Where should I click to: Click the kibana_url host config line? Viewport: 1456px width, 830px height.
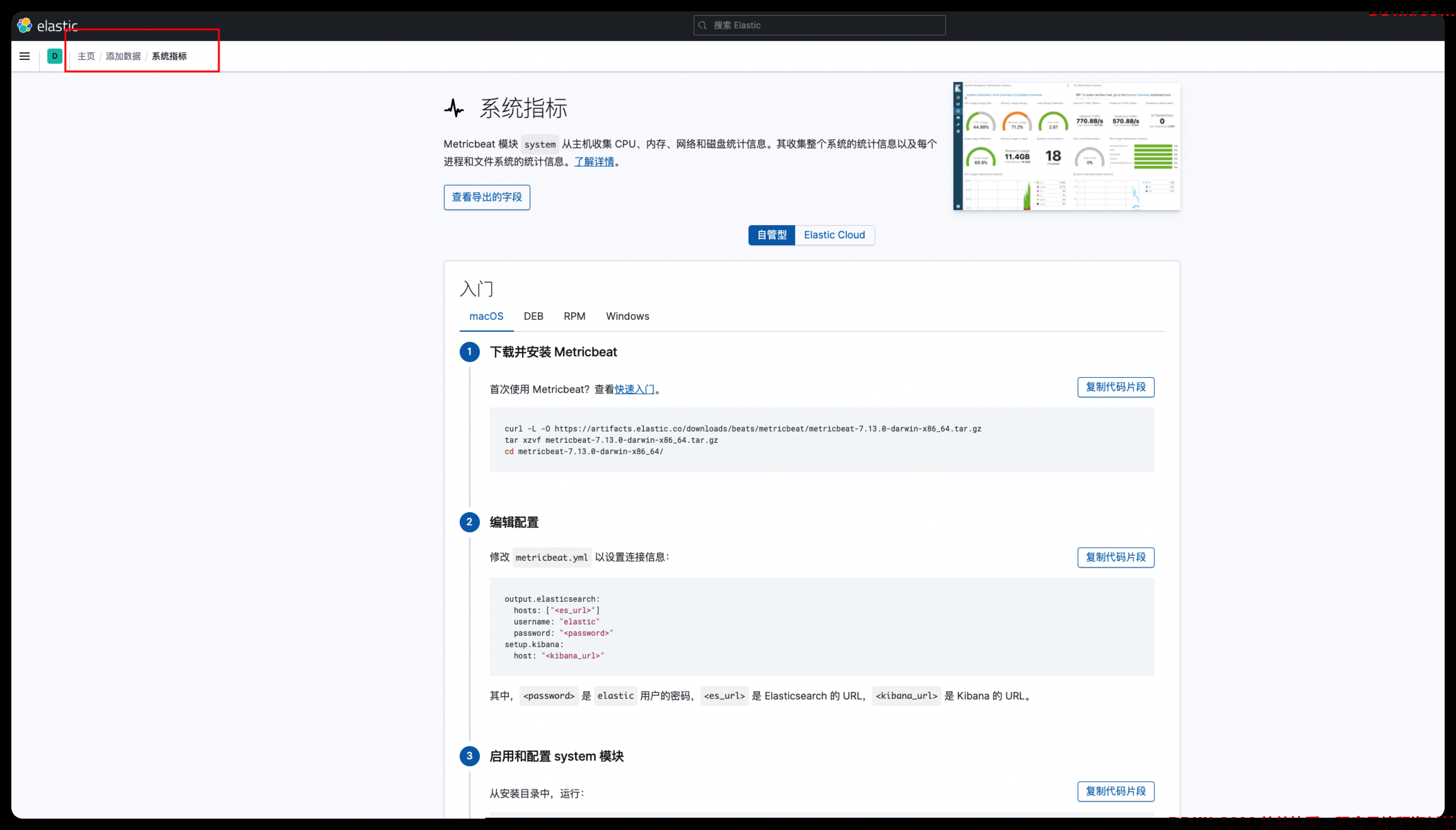click(x=558, y=656)
